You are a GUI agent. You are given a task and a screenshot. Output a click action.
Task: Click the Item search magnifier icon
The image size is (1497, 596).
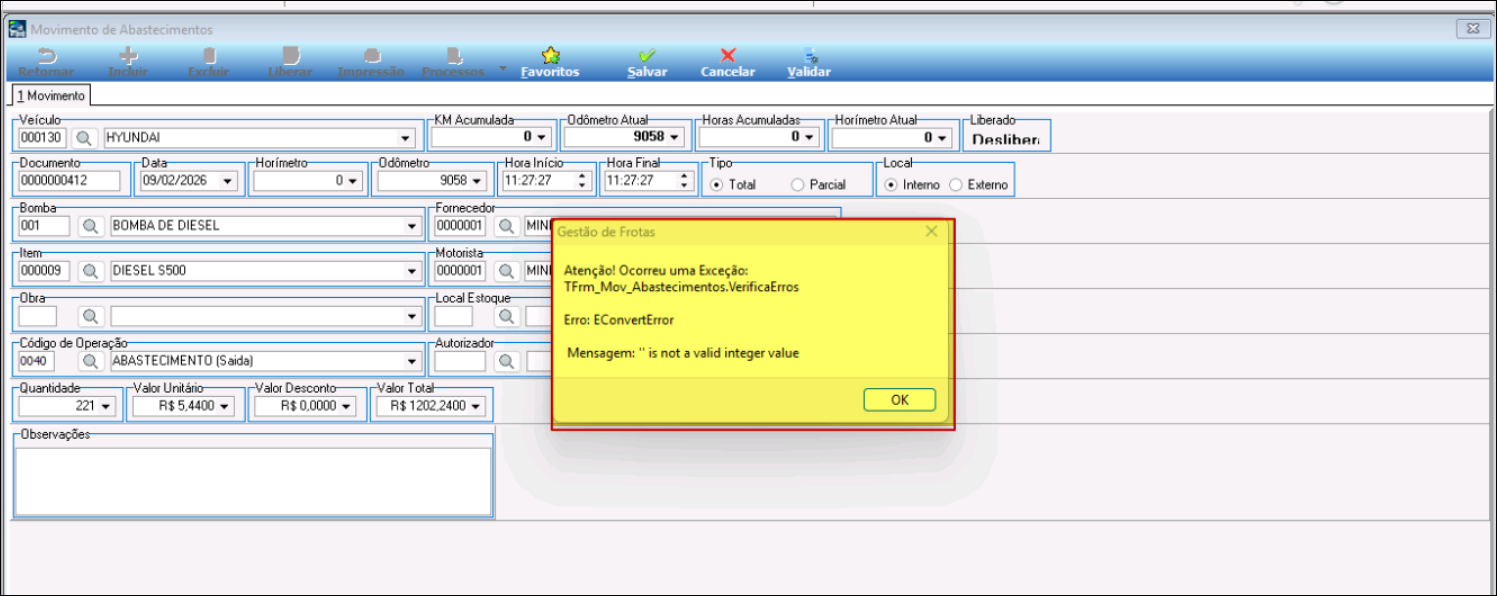coord(91,271)
